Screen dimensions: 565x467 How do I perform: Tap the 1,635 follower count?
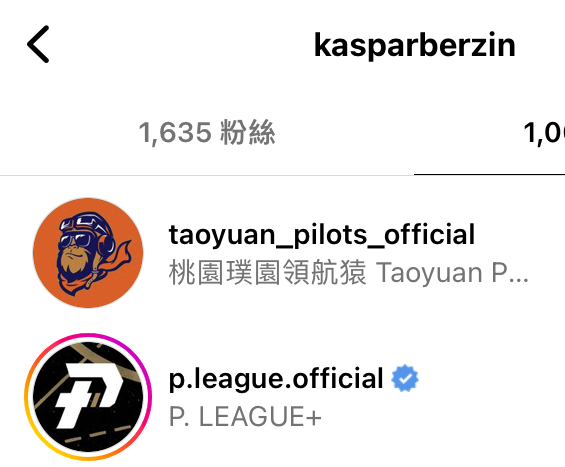click(175, 133)
